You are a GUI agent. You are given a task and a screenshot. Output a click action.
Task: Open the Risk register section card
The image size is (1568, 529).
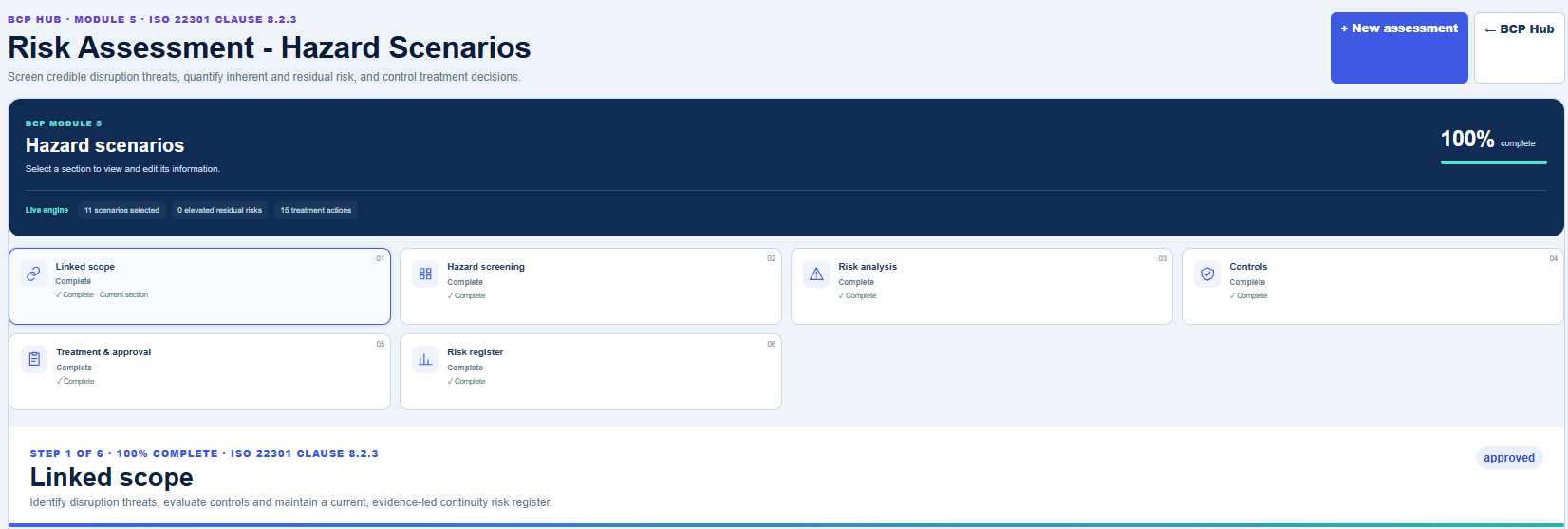tap(590, 372)
